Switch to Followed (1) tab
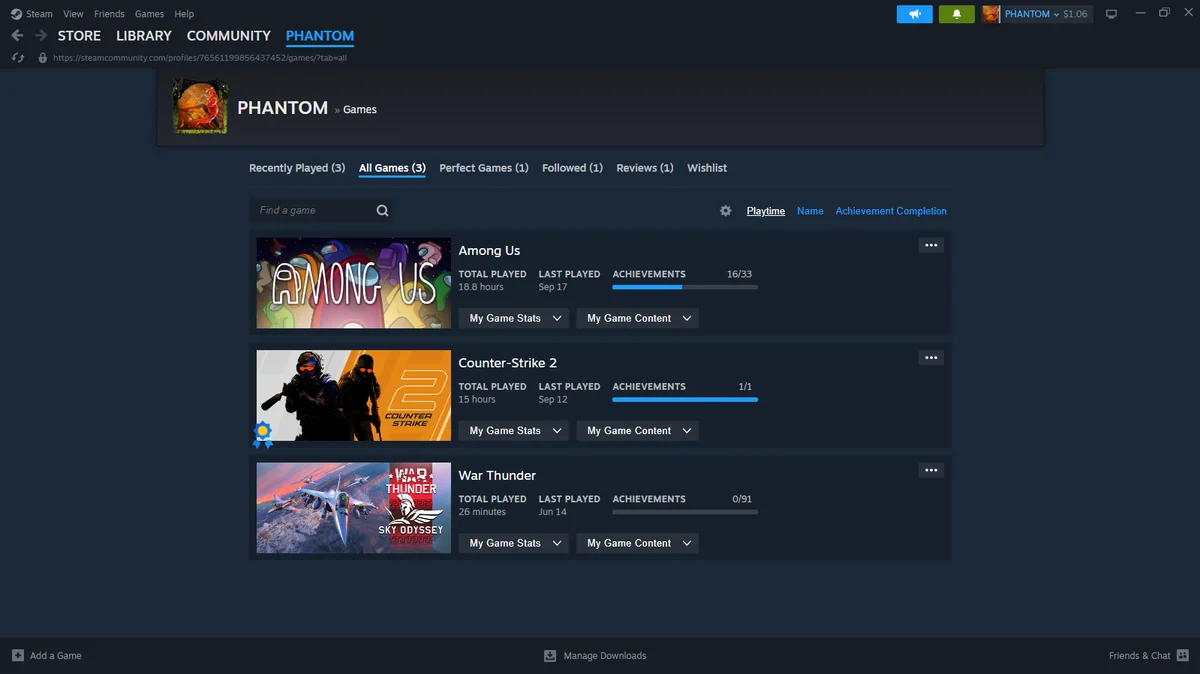 click(x=572, y=168)
